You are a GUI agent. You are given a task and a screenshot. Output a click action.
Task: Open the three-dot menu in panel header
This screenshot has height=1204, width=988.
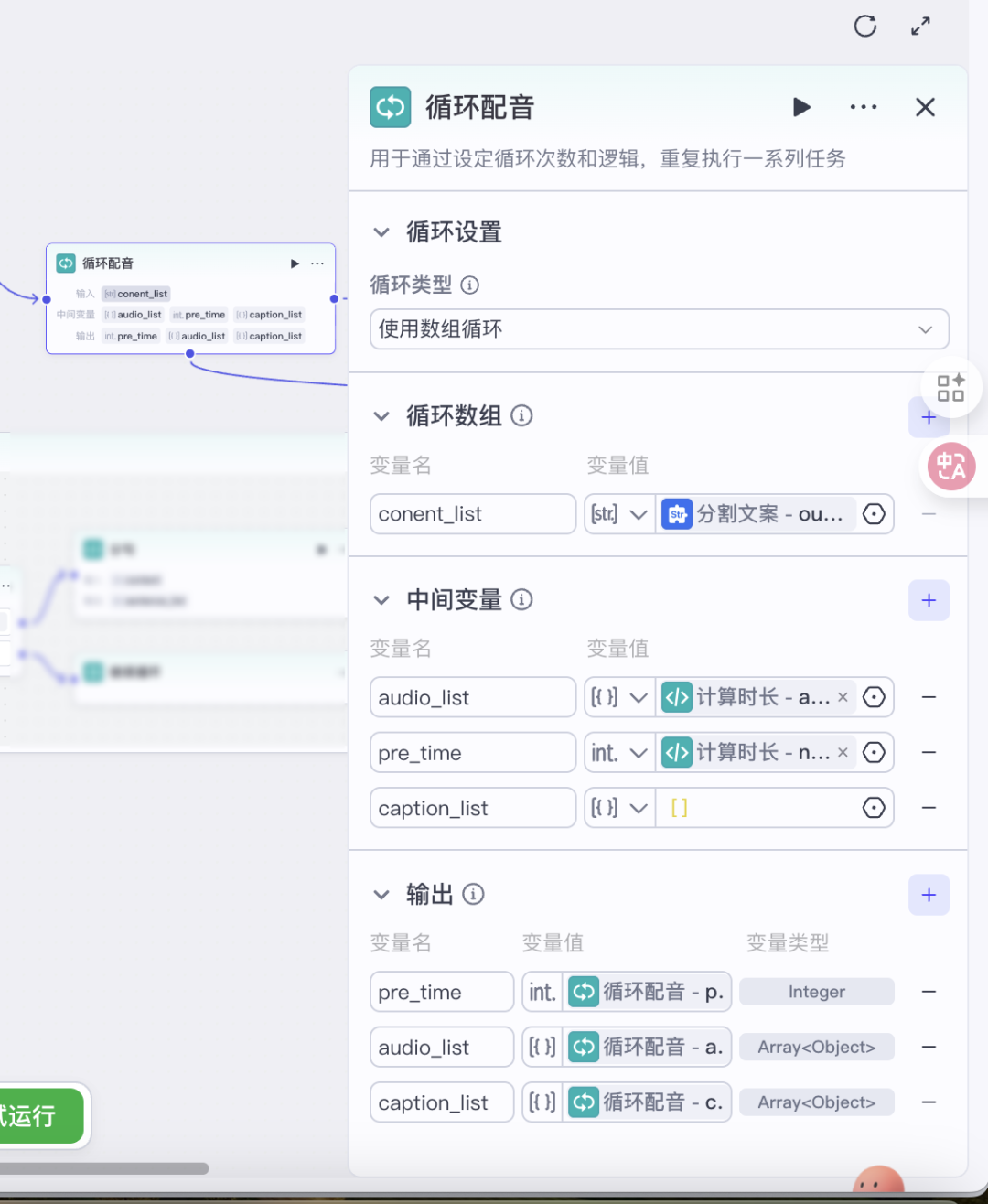click(x=863, y=107)
